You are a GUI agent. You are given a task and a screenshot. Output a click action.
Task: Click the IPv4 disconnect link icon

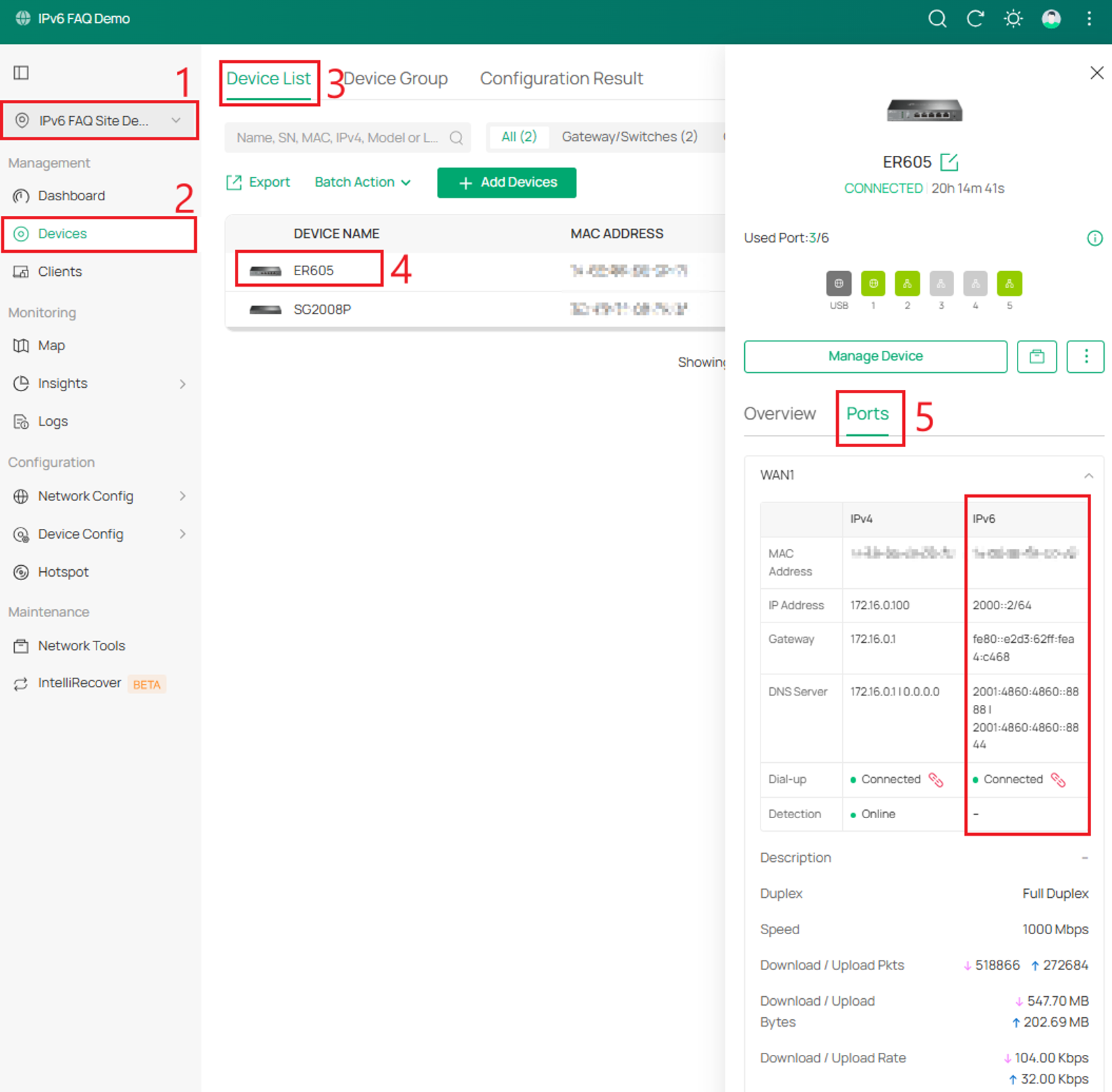click(x=936, y=780)
